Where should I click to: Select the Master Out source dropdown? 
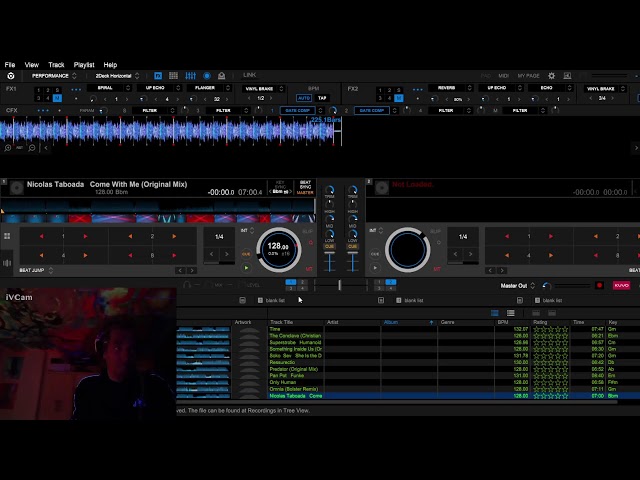pyautogui.click(x=518, y=286)
